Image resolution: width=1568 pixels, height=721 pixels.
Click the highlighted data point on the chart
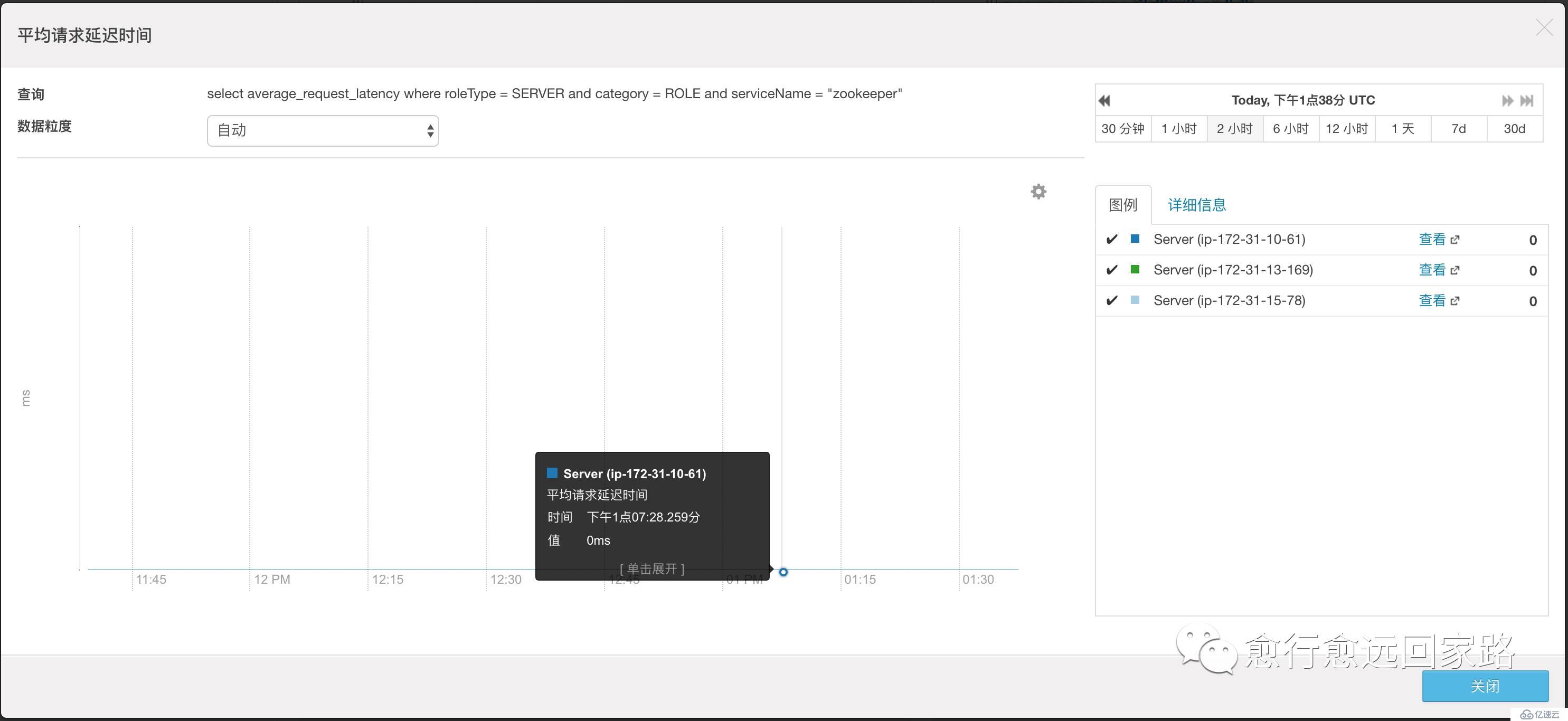783,572
